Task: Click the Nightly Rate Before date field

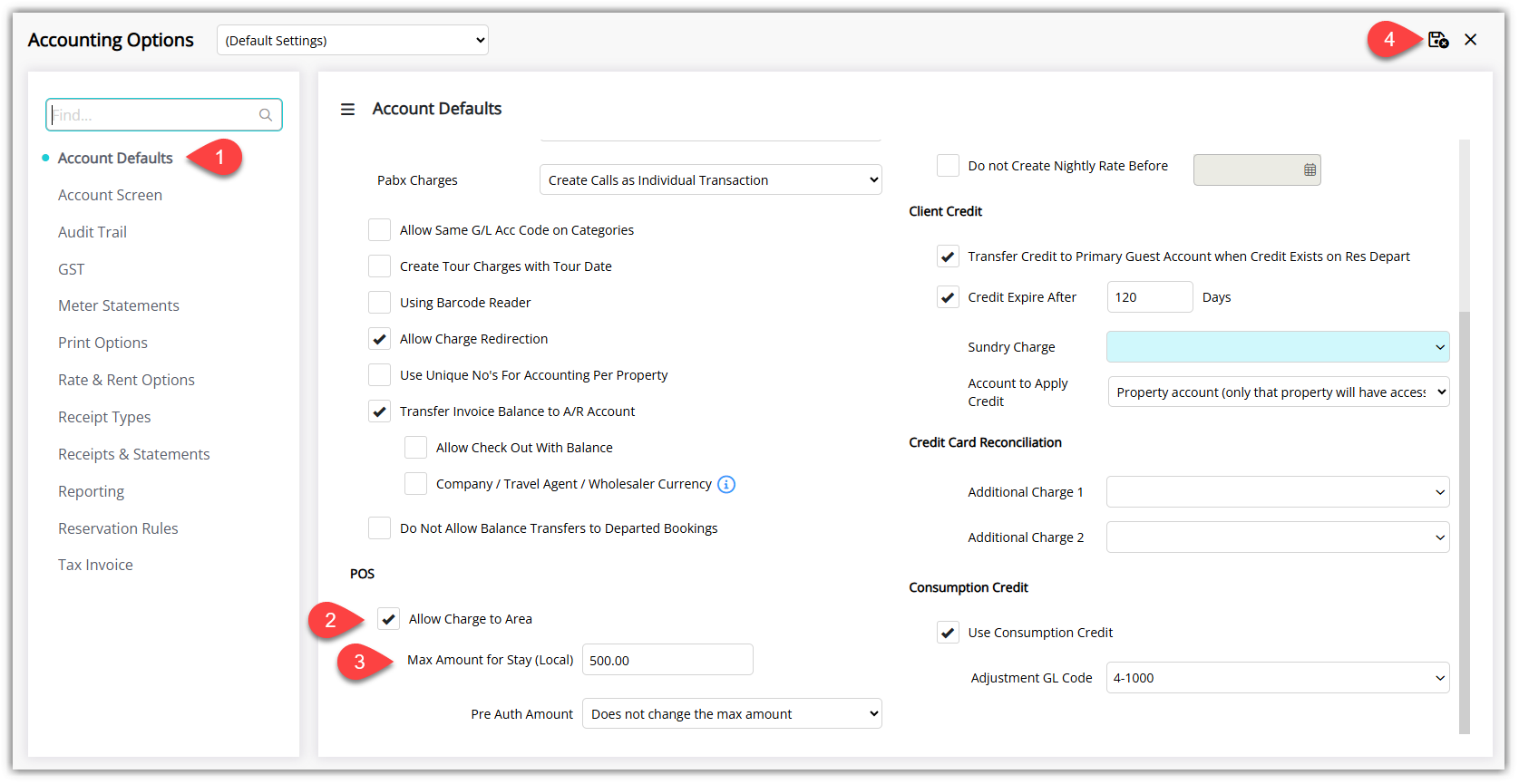Action: (x=1257, y=169)
